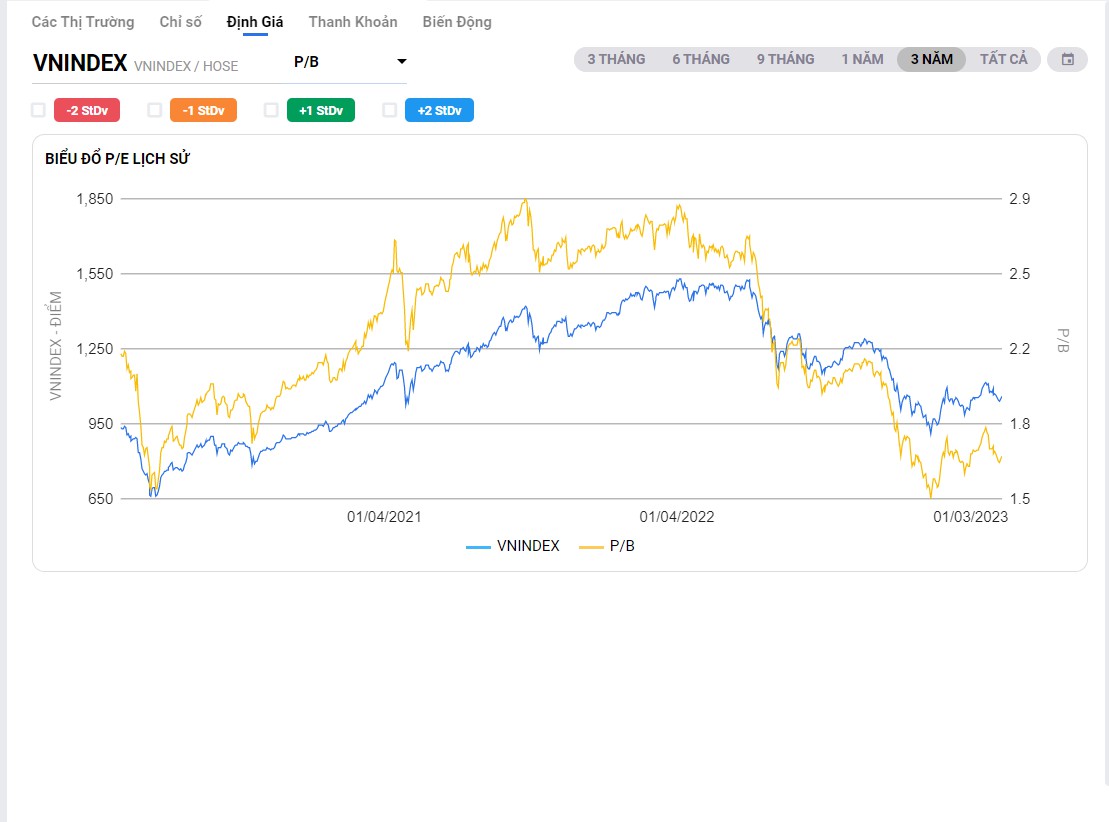Viewport: 1109px width, 822px height.
Task: Click the red -2 StDv color label
Action: click(x=87, y=110)
